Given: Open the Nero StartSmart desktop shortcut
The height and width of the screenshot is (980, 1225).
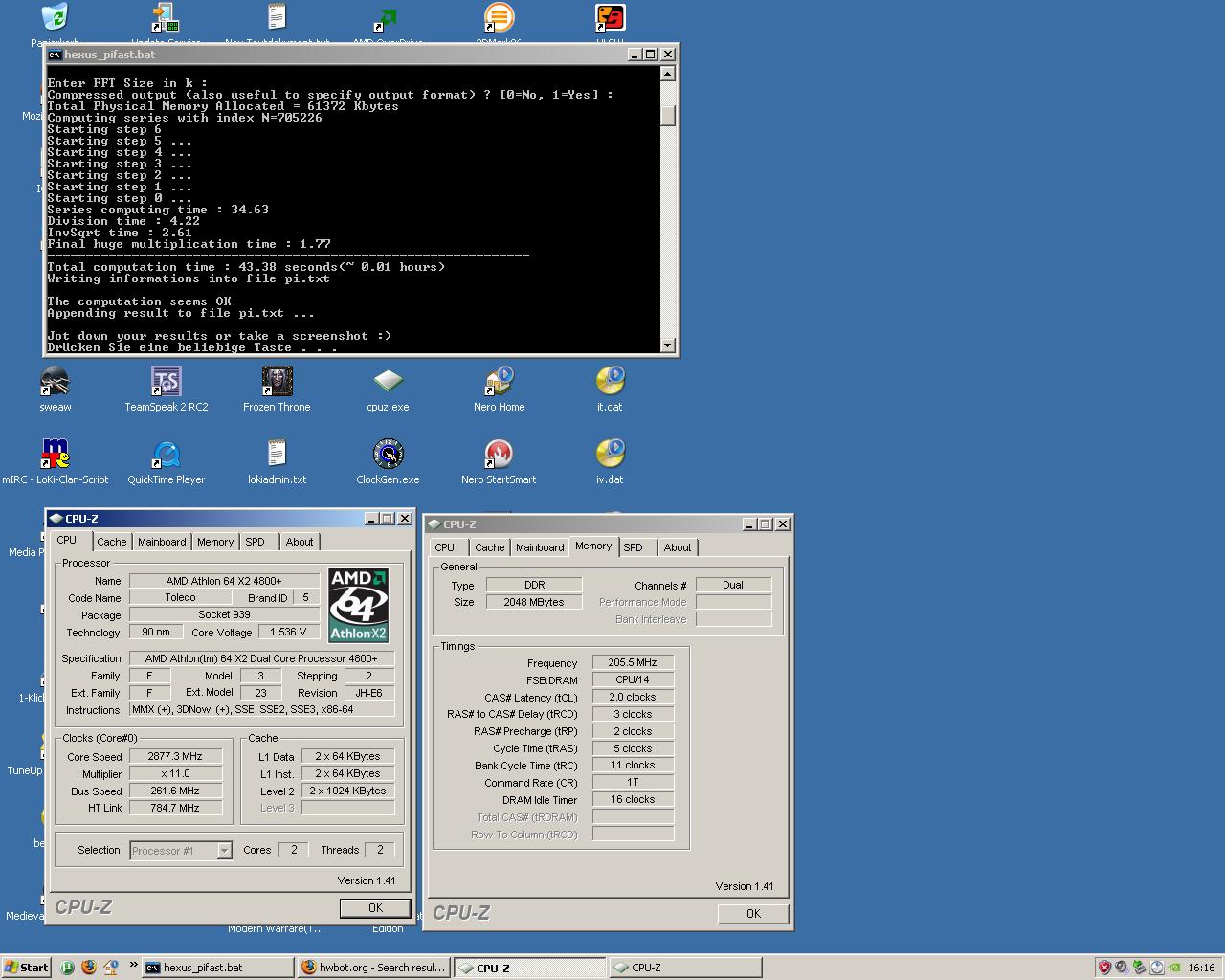Looking at the screenshot, I should 499,454.
